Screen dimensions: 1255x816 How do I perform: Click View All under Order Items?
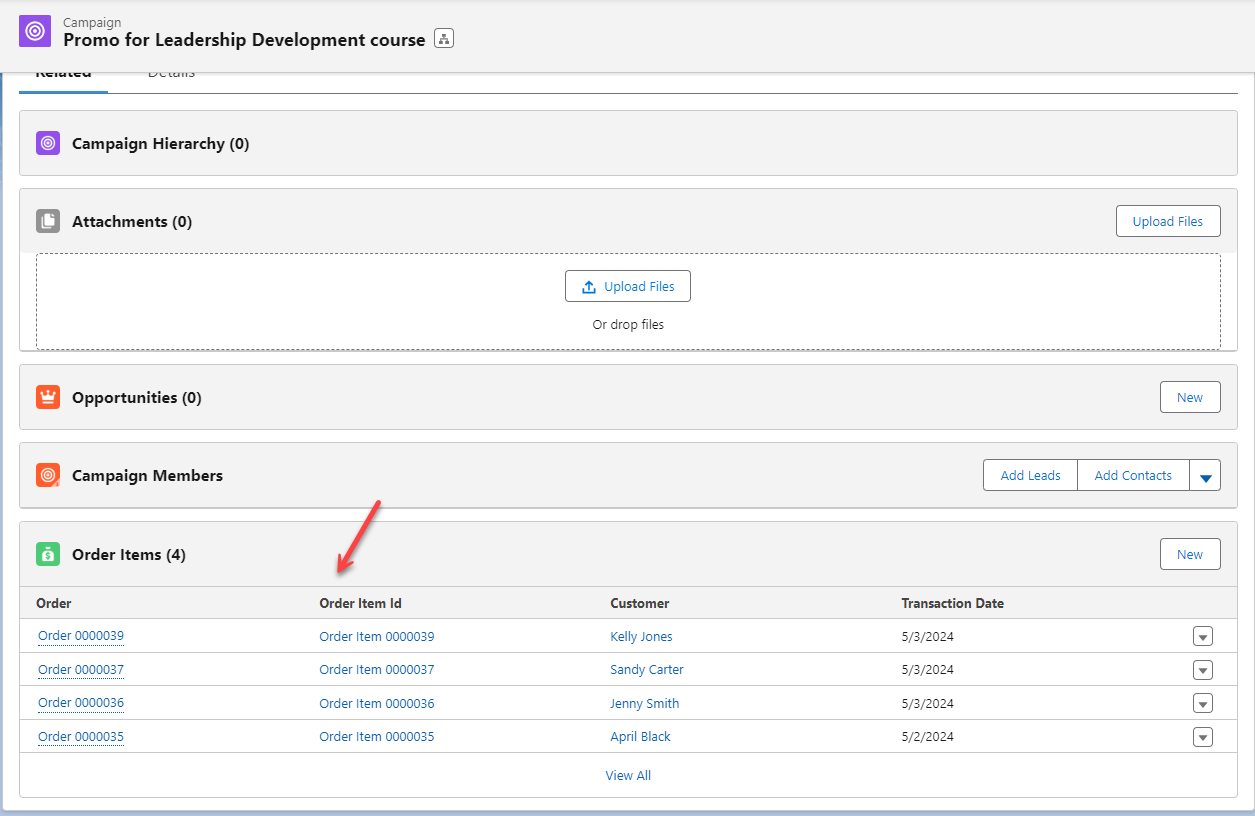coord(628,776)
